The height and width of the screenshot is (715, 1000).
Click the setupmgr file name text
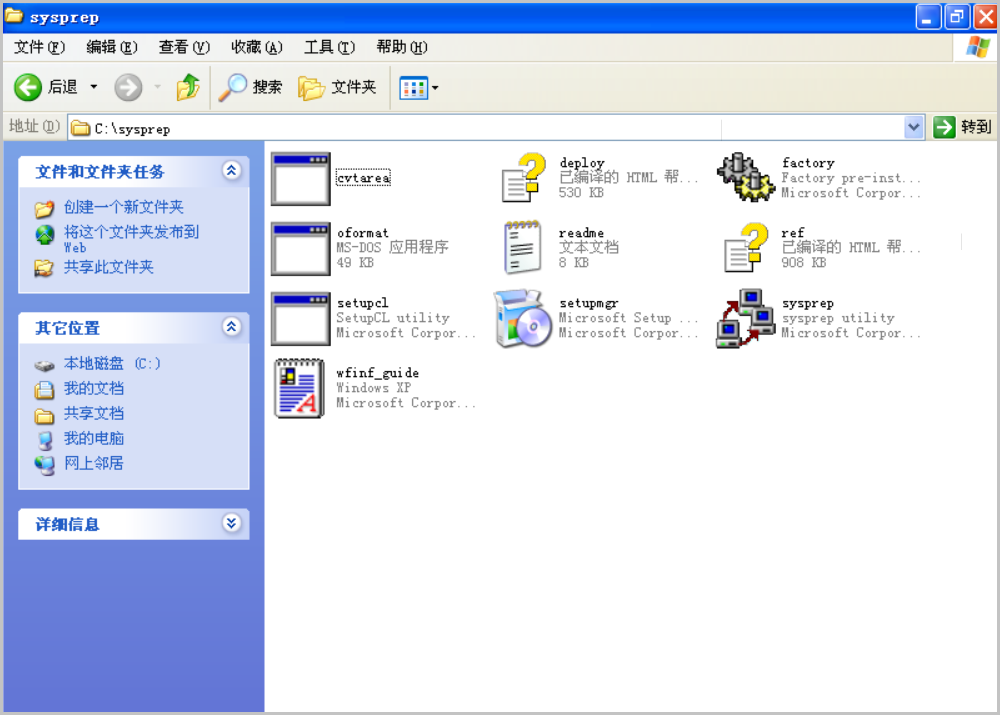tap(589, 304)
